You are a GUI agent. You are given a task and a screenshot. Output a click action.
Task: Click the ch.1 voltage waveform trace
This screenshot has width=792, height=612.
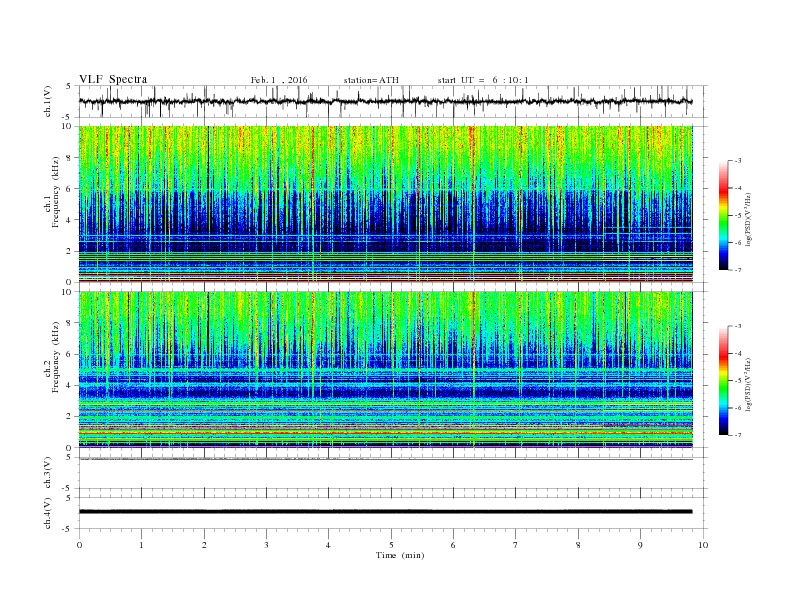tap(386, 101)
